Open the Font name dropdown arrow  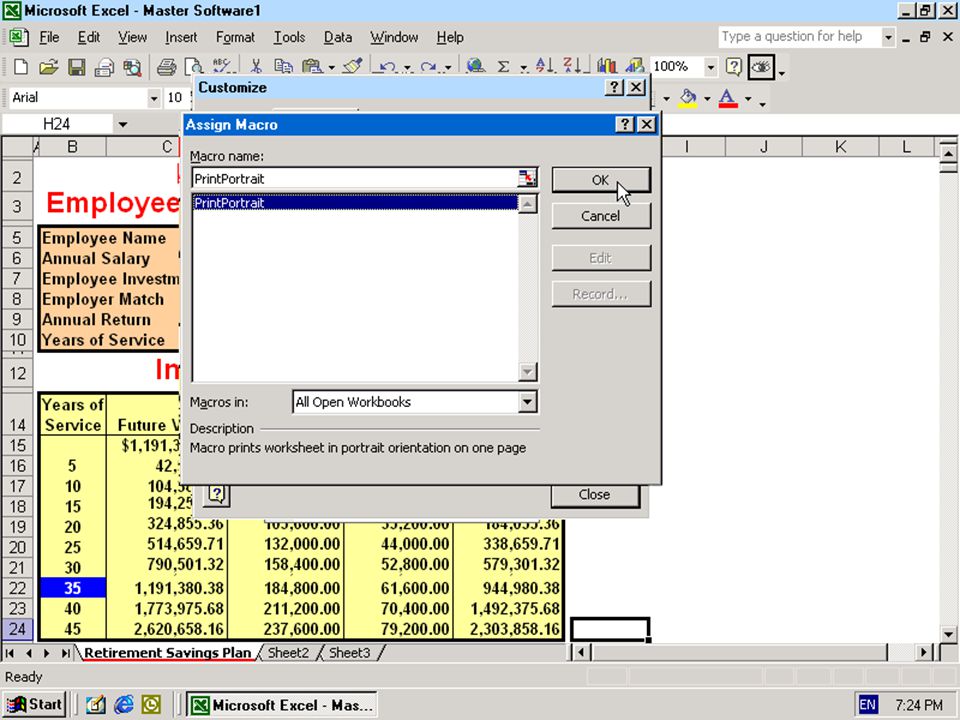pos(154,98)
